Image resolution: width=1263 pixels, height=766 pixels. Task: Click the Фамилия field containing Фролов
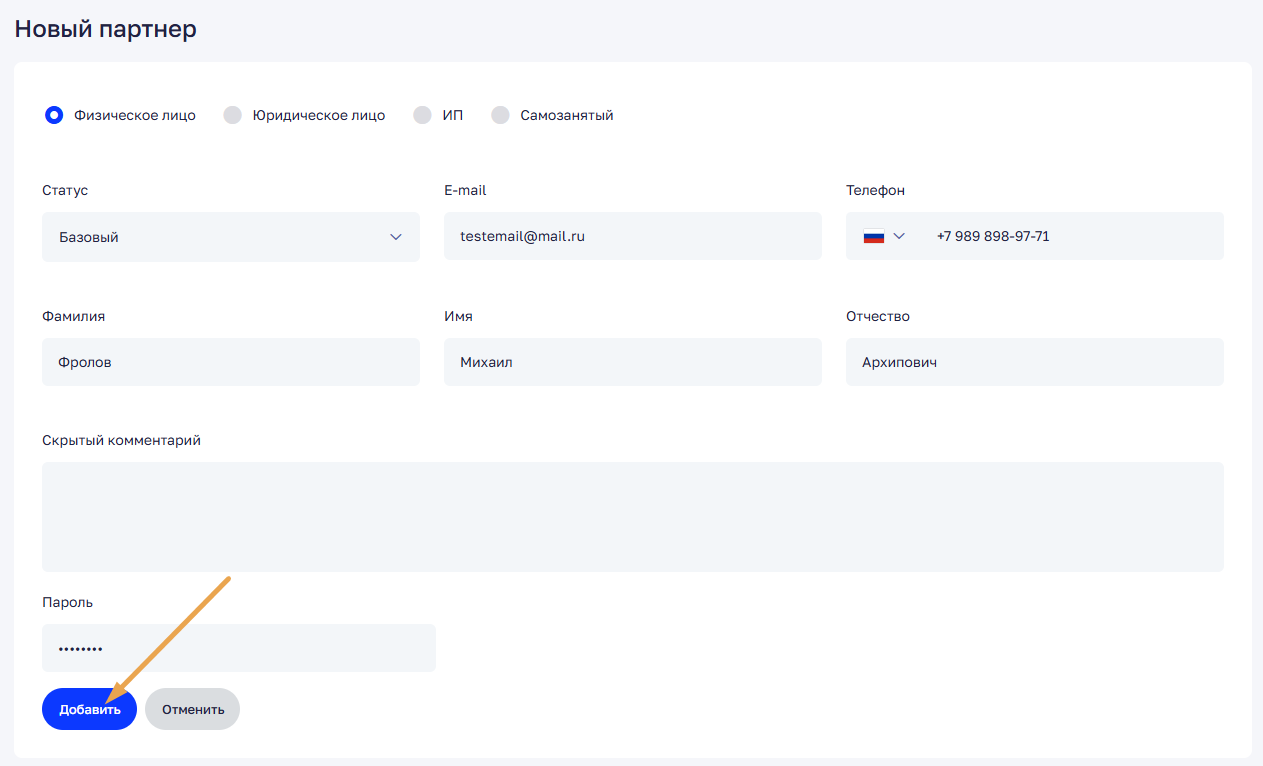coord(230,362)
